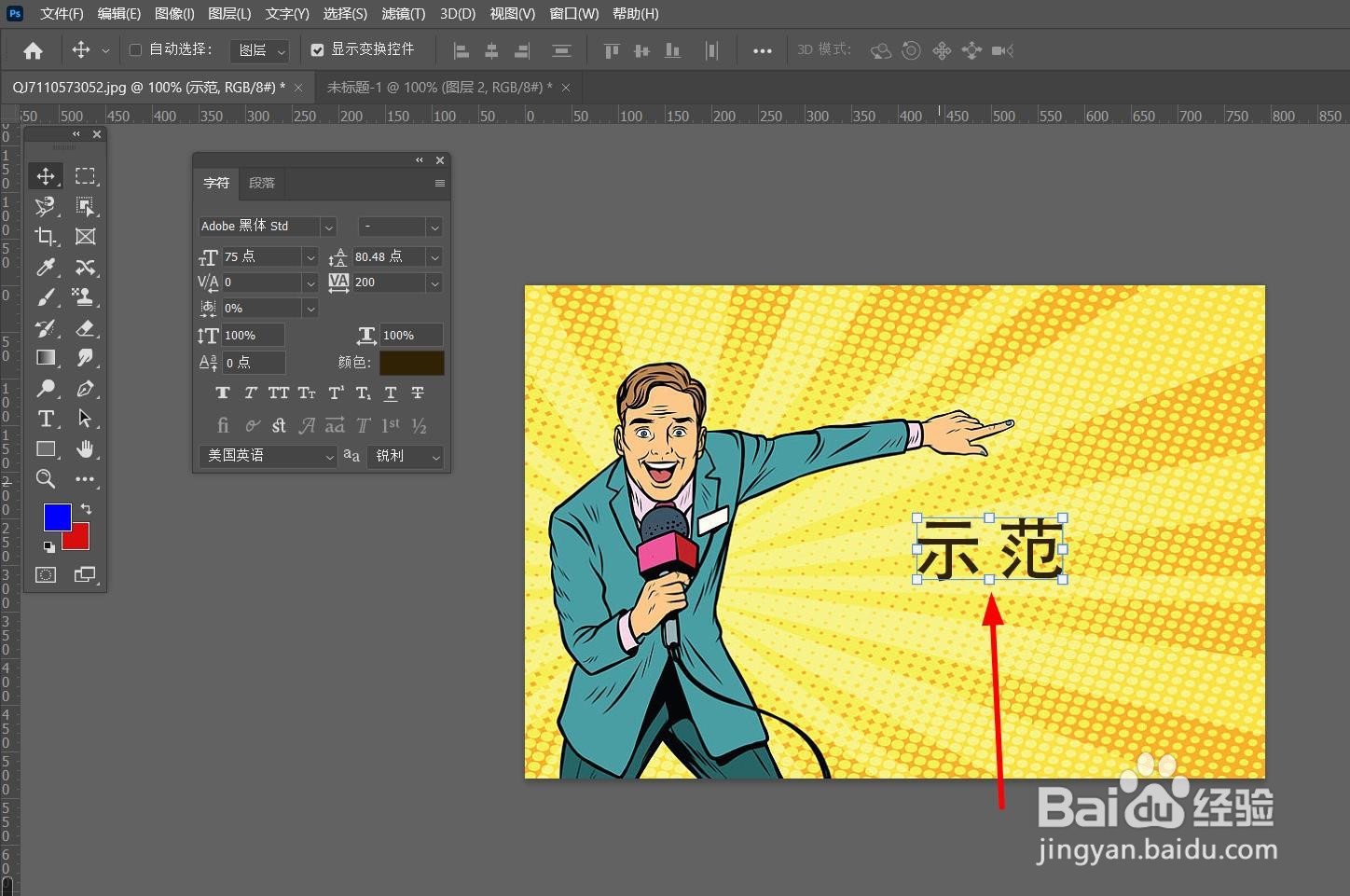Click the blue foreground color swatch
Viewport: 1350px width, 896px height.
[x=55, y=516]
